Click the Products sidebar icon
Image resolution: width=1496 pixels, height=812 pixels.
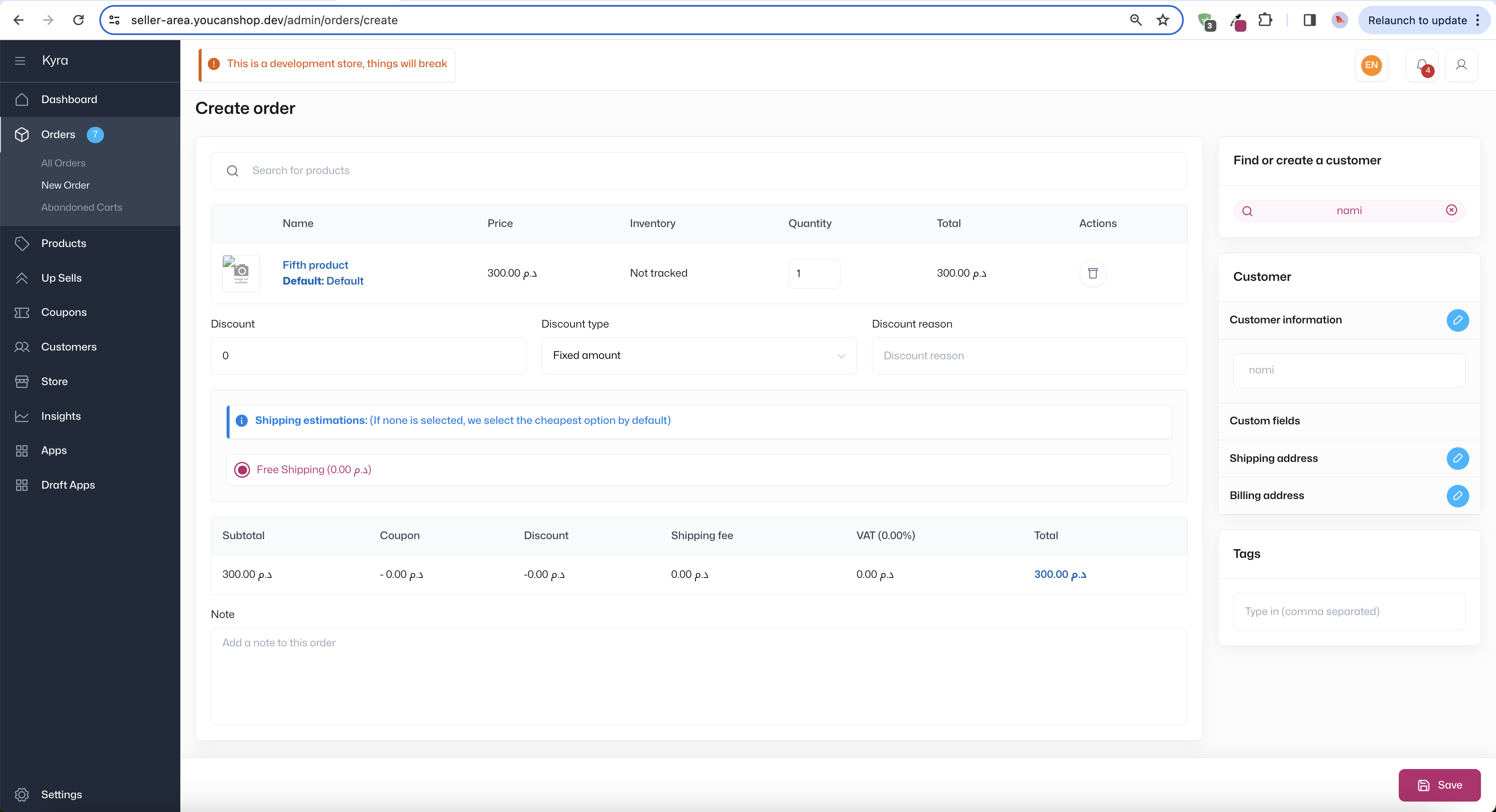tap(22, 243)
